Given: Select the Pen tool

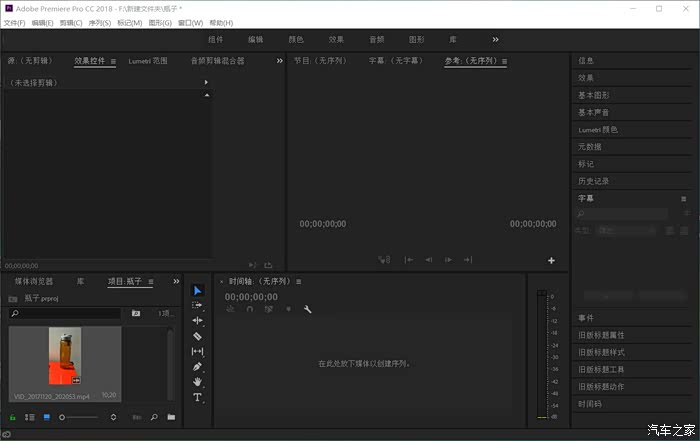Looking at the screenshot, I should (197, 366).
